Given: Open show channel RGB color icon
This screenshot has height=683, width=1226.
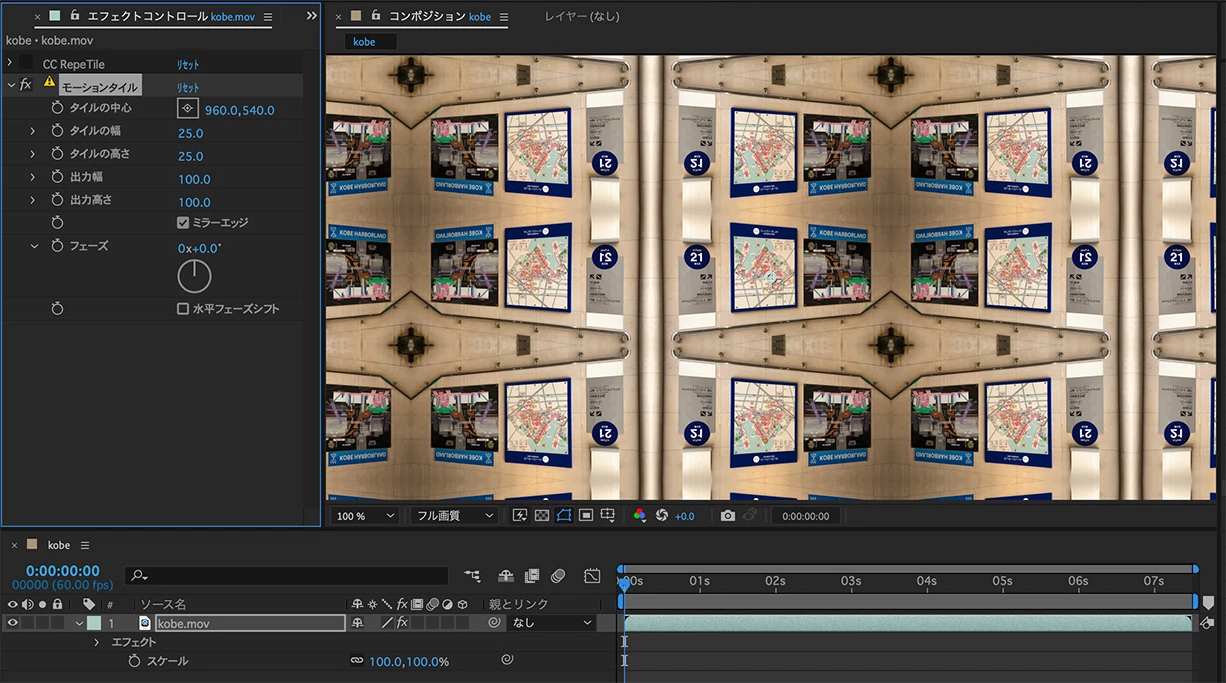Looking at the screenshot, I should coord(640,516).
